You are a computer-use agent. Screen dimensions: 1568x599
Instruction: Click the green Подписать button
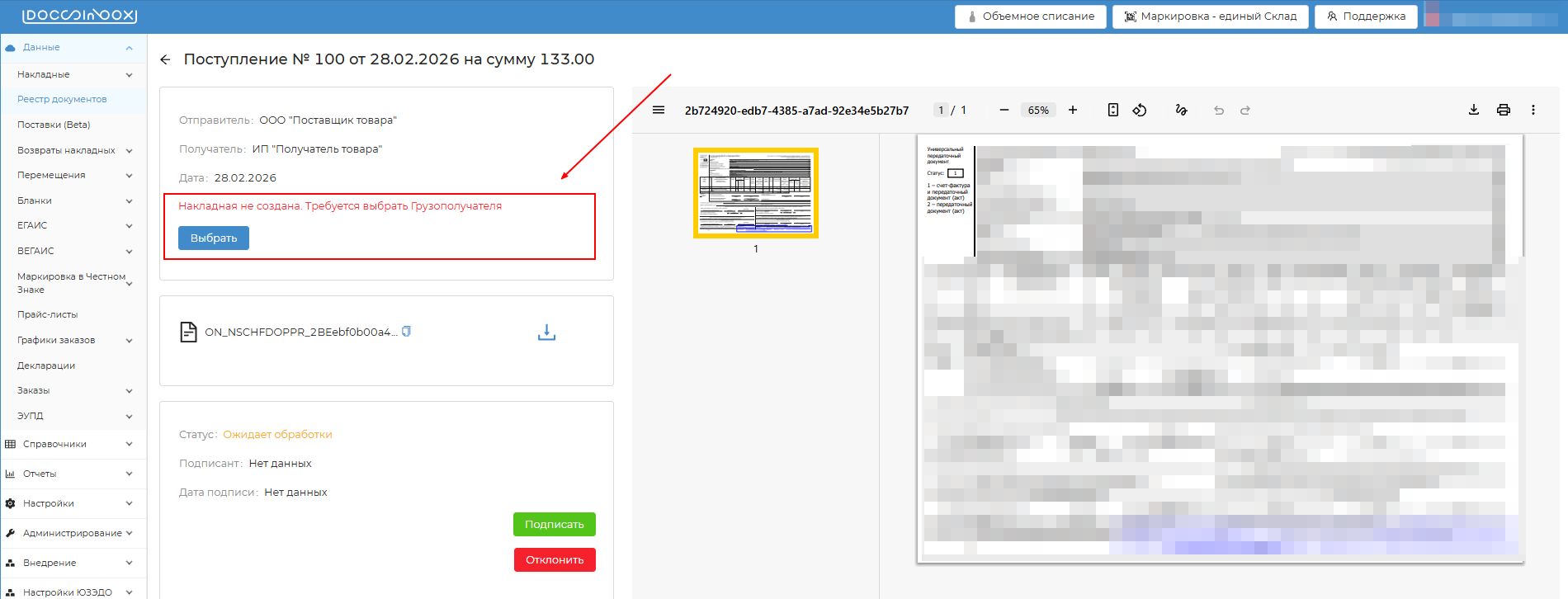pos(554,524)
